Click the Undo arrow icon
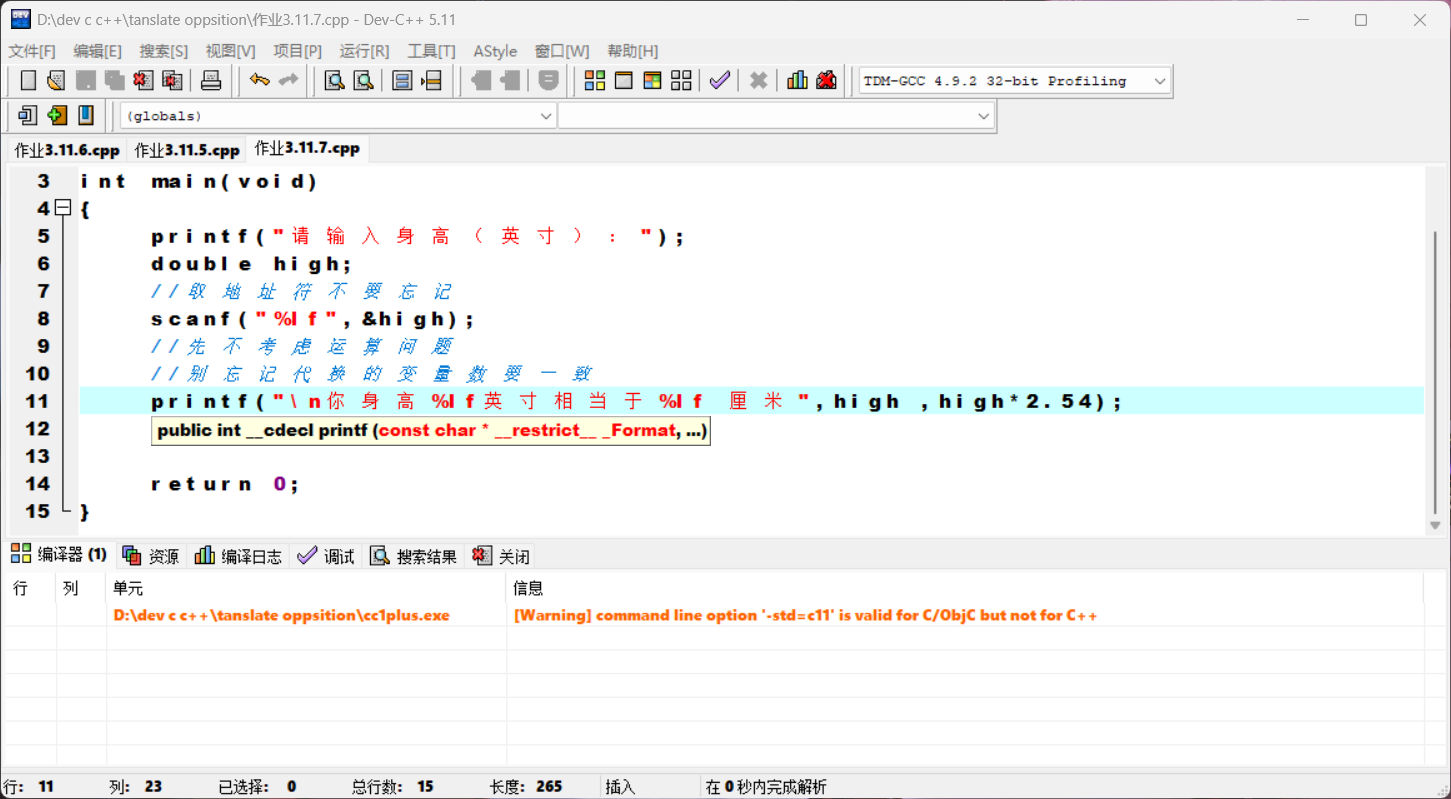1451x799 pixels. (x=260, y=81)
